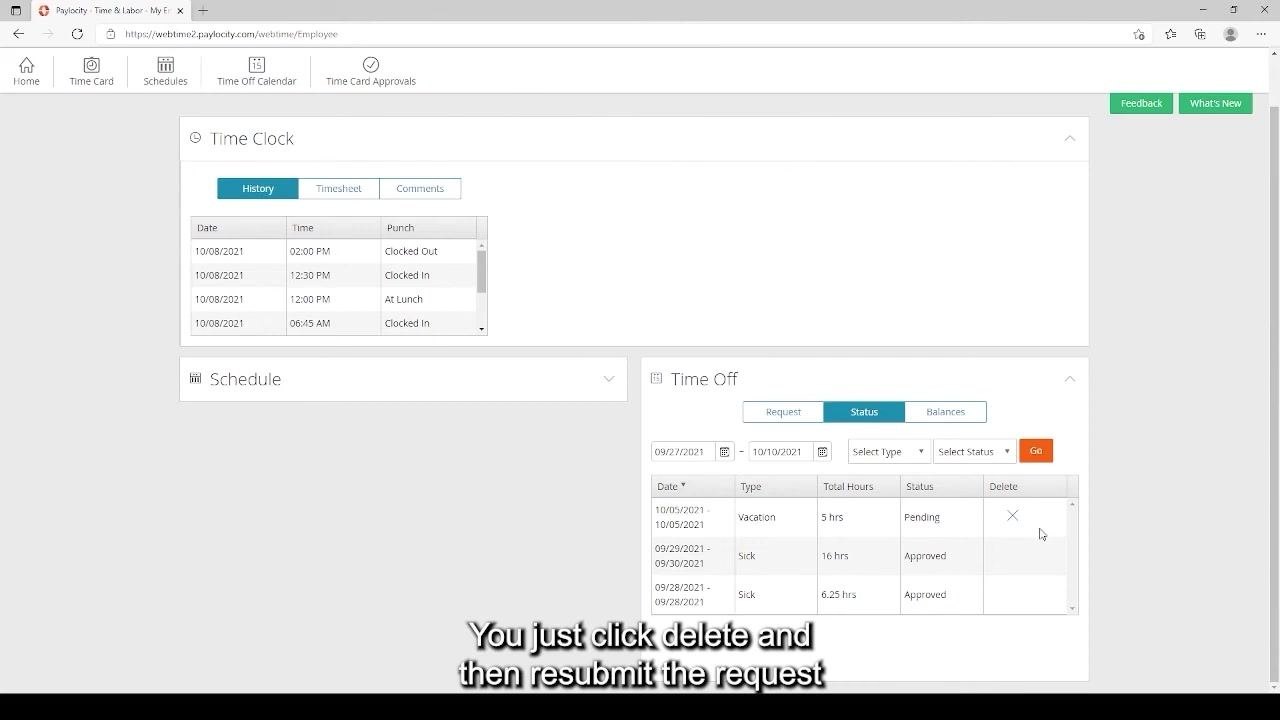Sort time off table by Date

(693, 486)
